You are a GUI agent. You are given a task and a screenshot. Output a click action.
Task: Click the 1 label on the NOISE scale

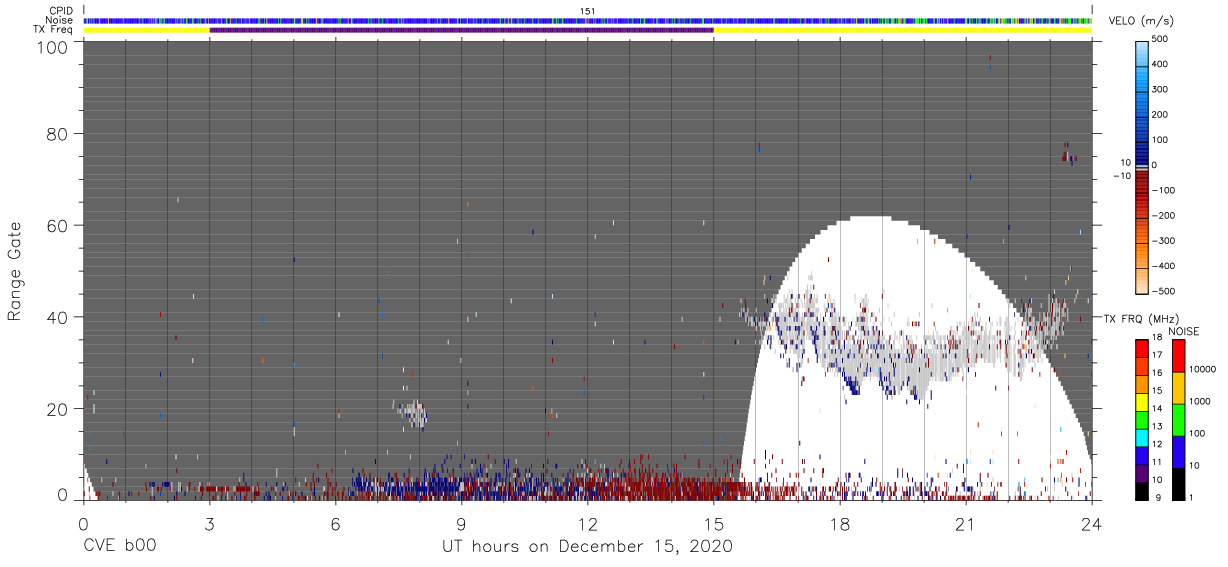coord(1191,498)
